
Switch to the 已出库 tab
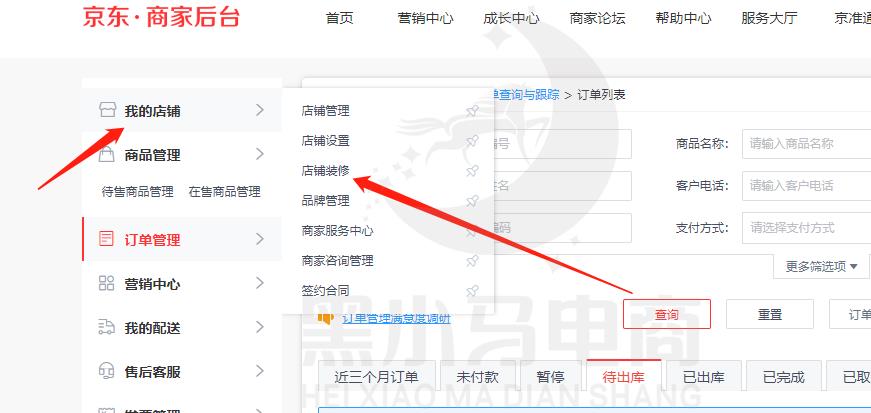(704, 377)
